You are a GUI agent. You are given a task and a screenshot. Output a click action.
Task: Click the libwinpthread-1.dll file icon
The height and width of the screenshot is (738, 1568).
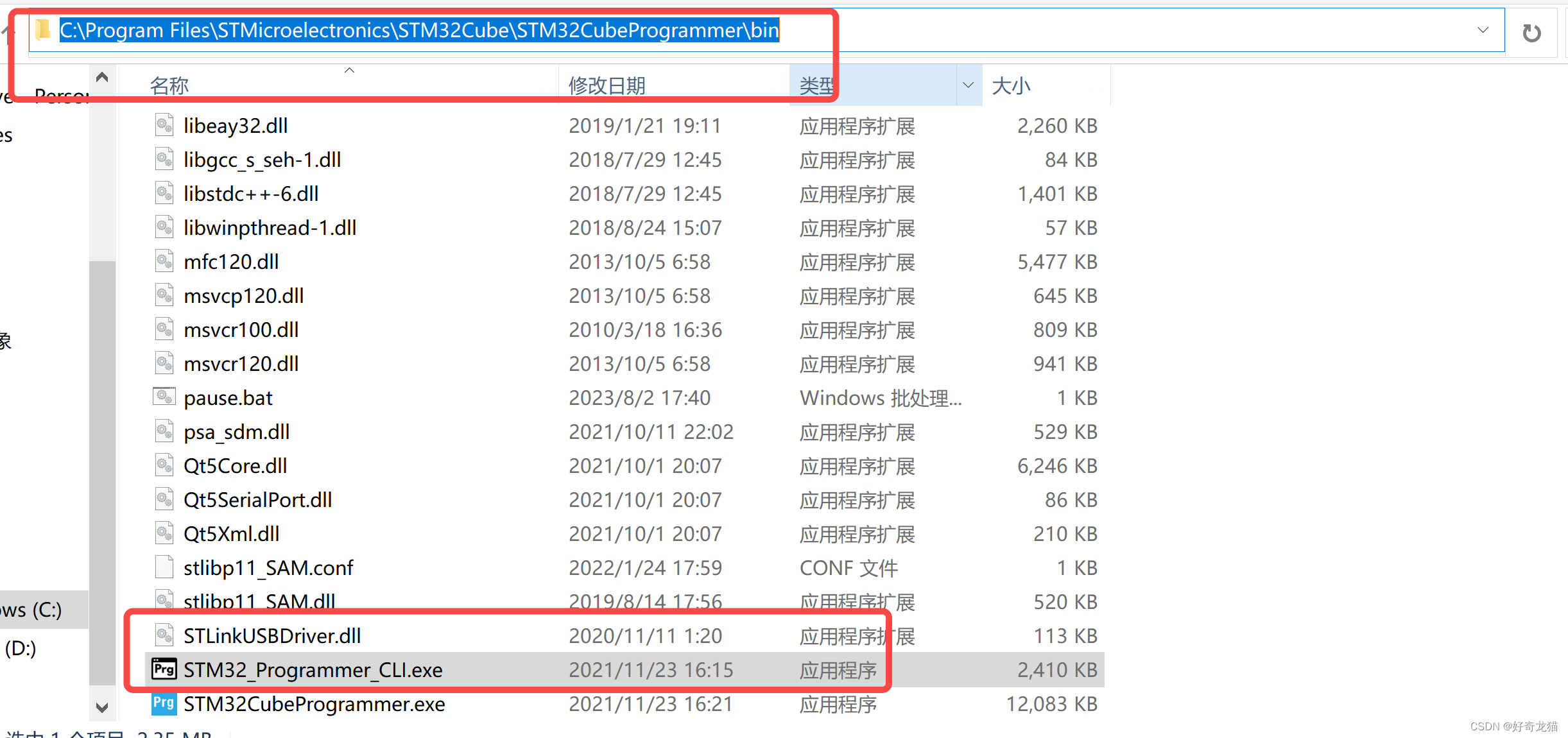[x=164, y=227]
